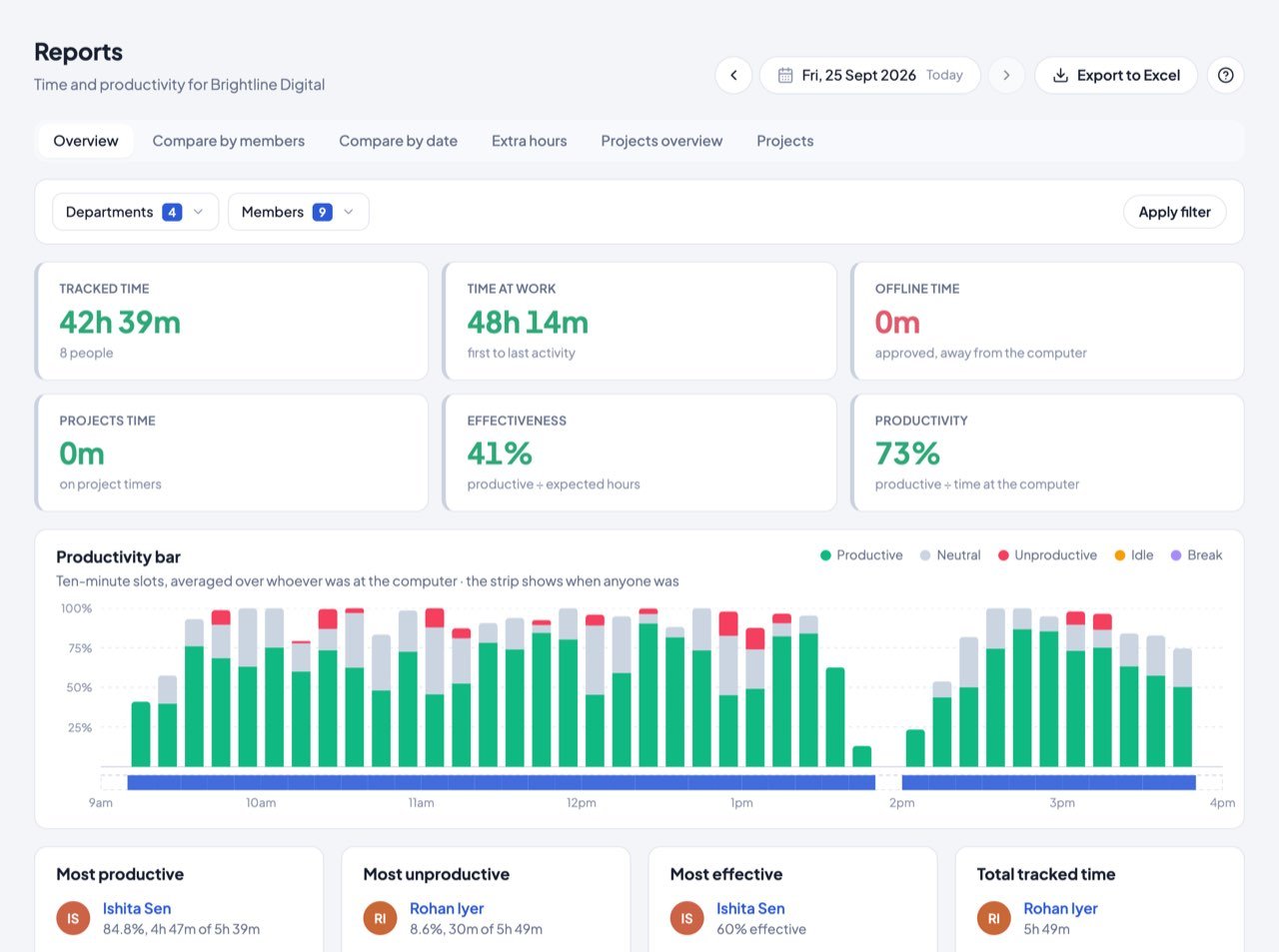Click the Productivity 73% card
Viewport: 1279px width, 952px height.
1047,453
